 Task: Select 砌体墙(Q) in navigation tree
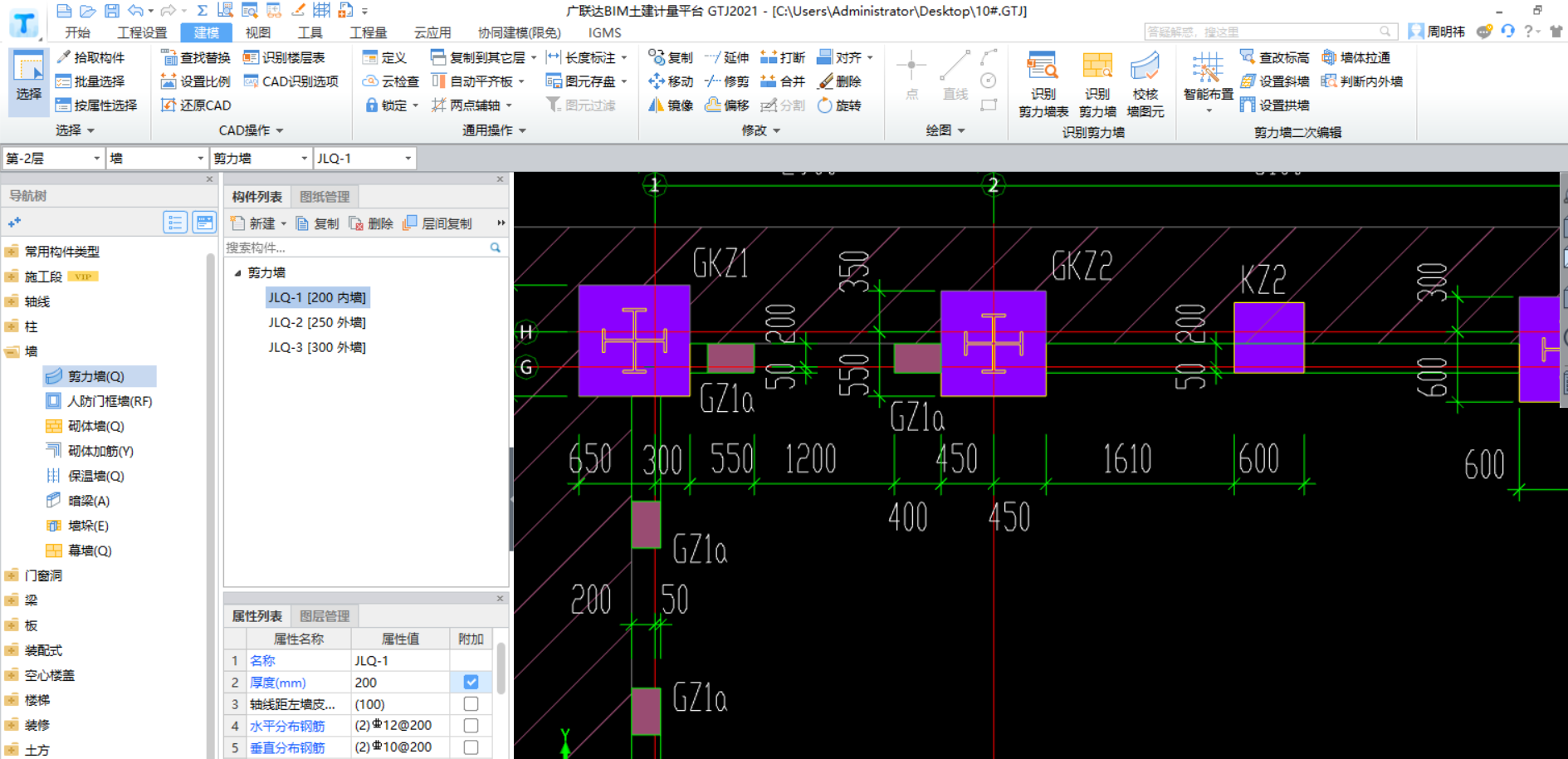(x=85, y=426)
